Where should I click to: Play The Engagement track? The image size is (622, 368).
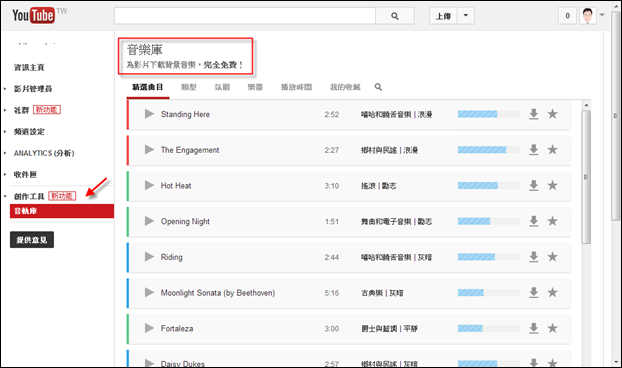click(x=149, y=150)
